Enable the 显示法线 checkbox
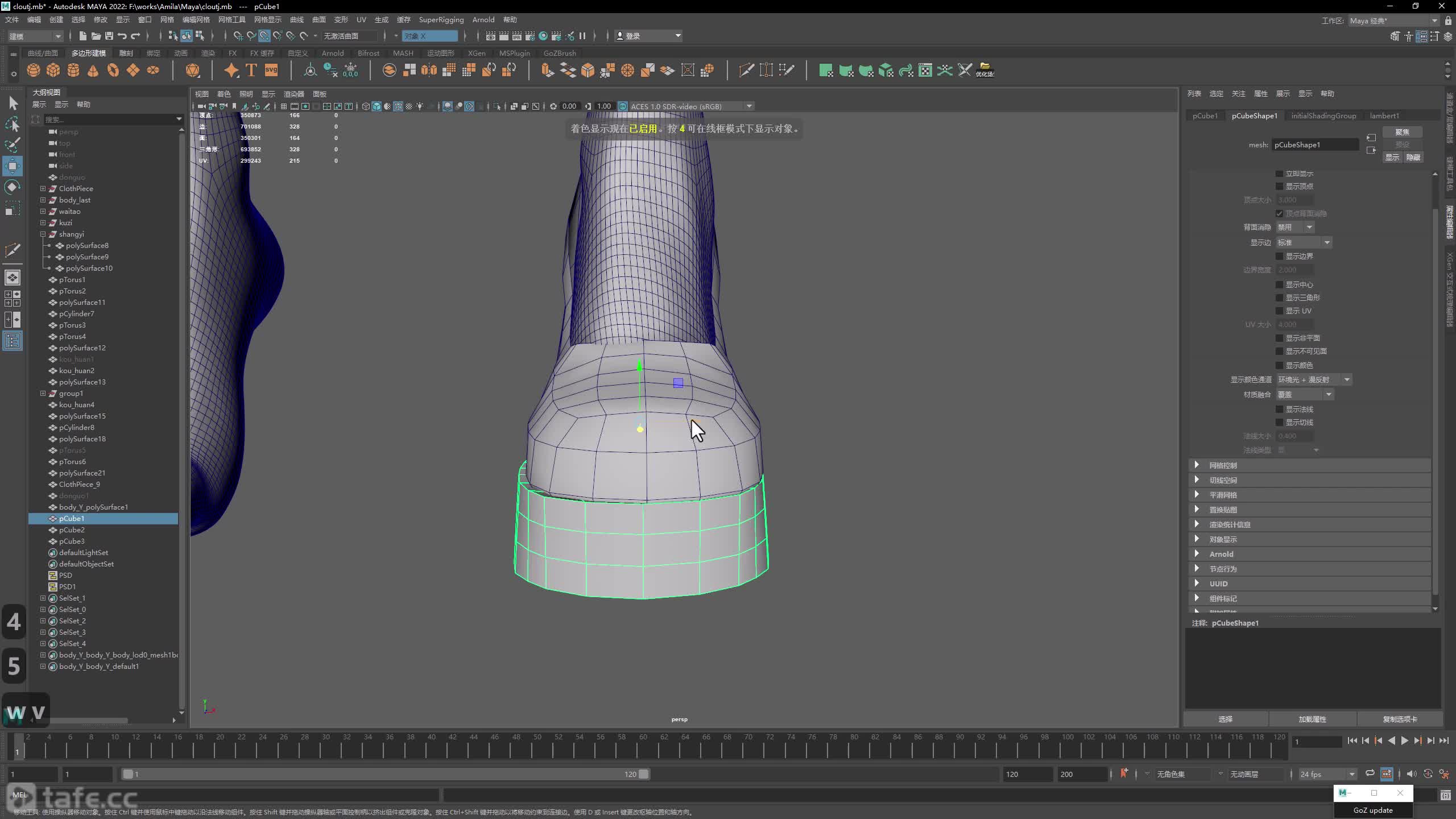The image size is (1456, 819). (x=1279, y=409)
